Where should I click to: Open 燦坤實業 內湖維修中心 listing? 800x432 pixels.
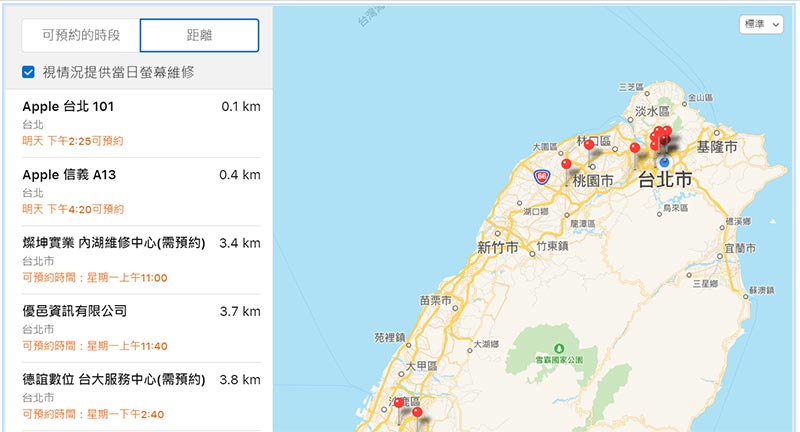click(x=141, y=260)
